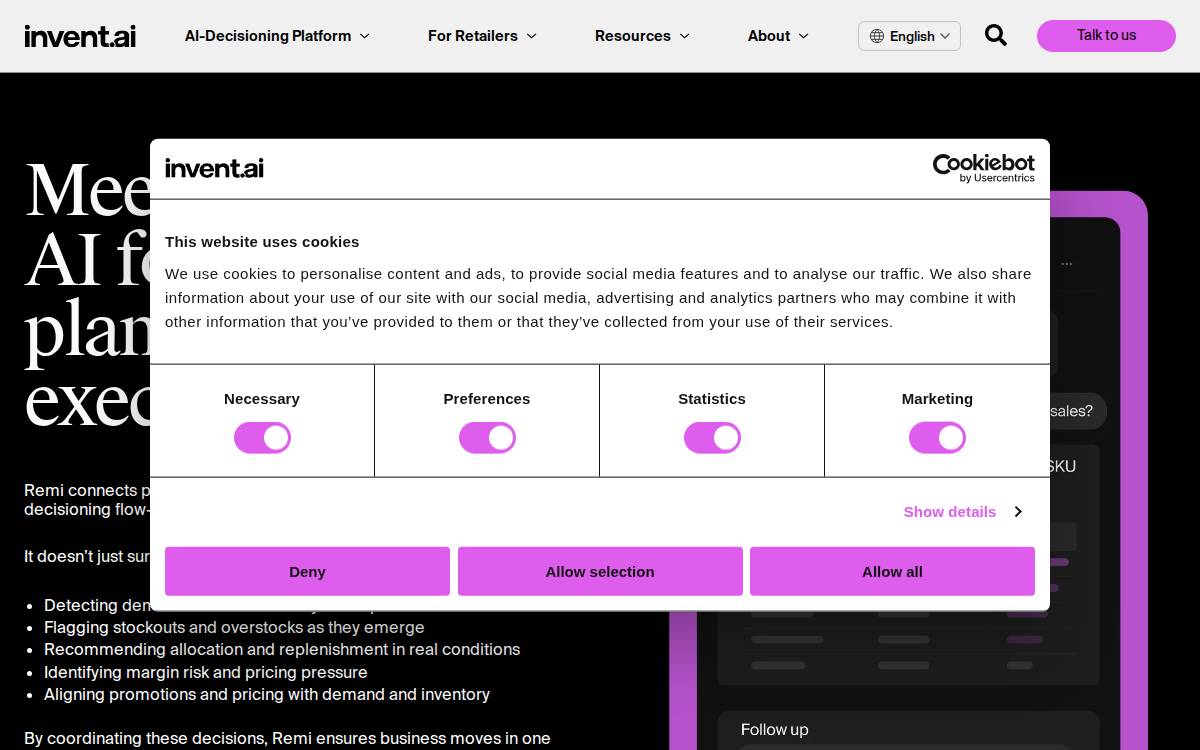Click the 'This website uses cookies' heading
The height and width of the screenshot is (750, 1200).
(x=262, y=242)
